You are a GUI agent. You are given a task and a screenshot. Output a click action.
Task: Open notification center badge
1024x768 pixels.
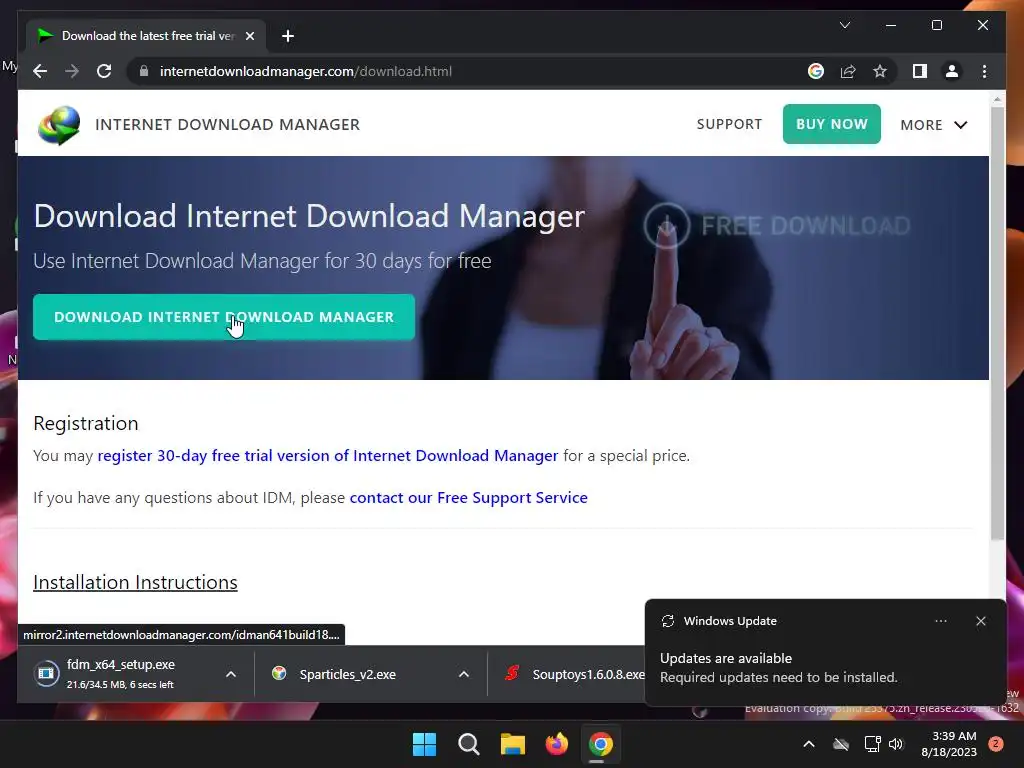(x=996, y=744)
